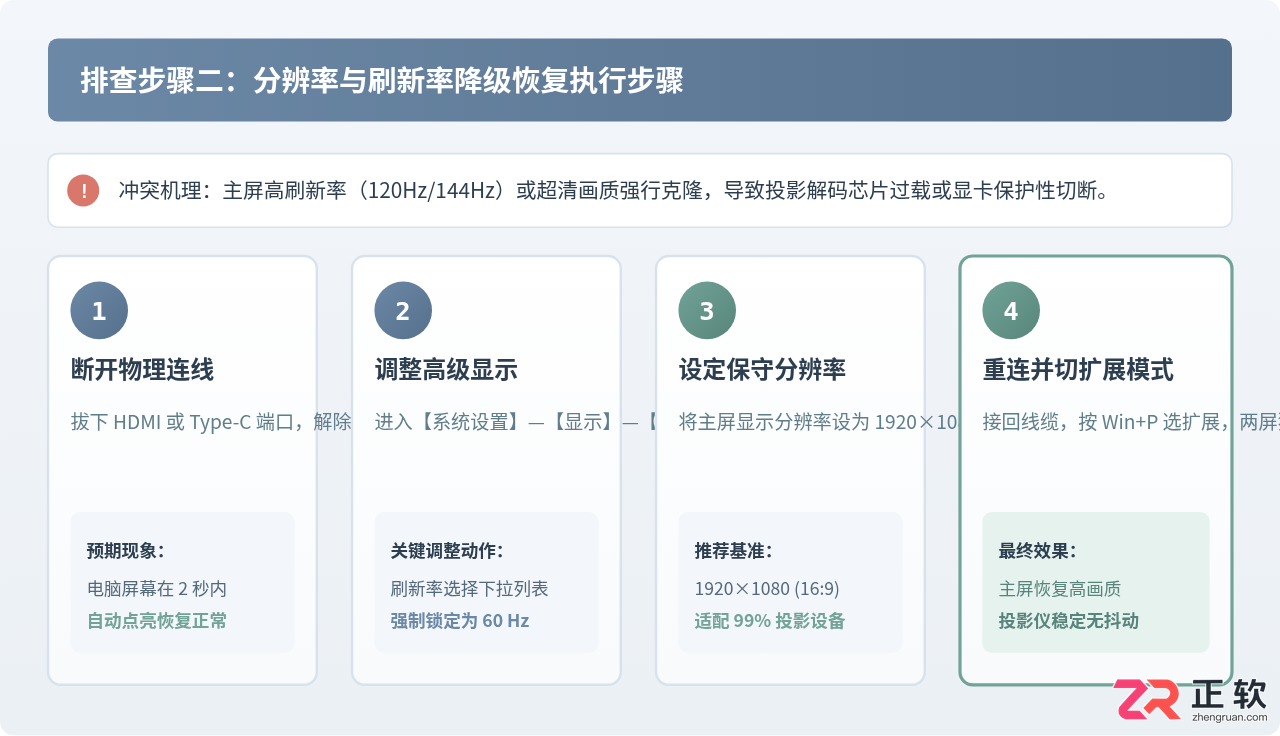Click the 拔下 HDMI 或 Type-C 端口 description

point(211,422)
